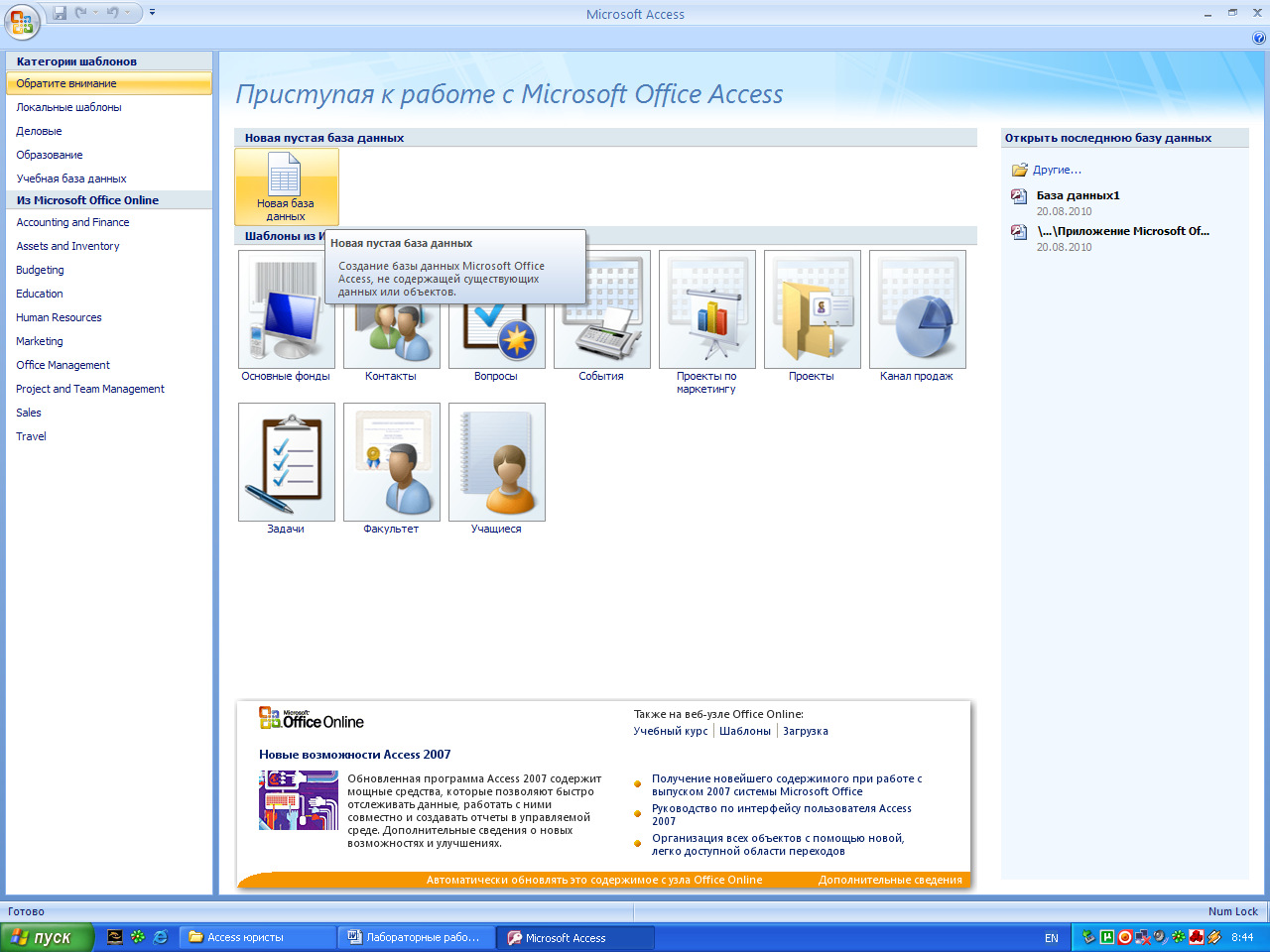Click the taskbar clock 8:44
The image size is (1270, 952).
[x=1242, y=937]
